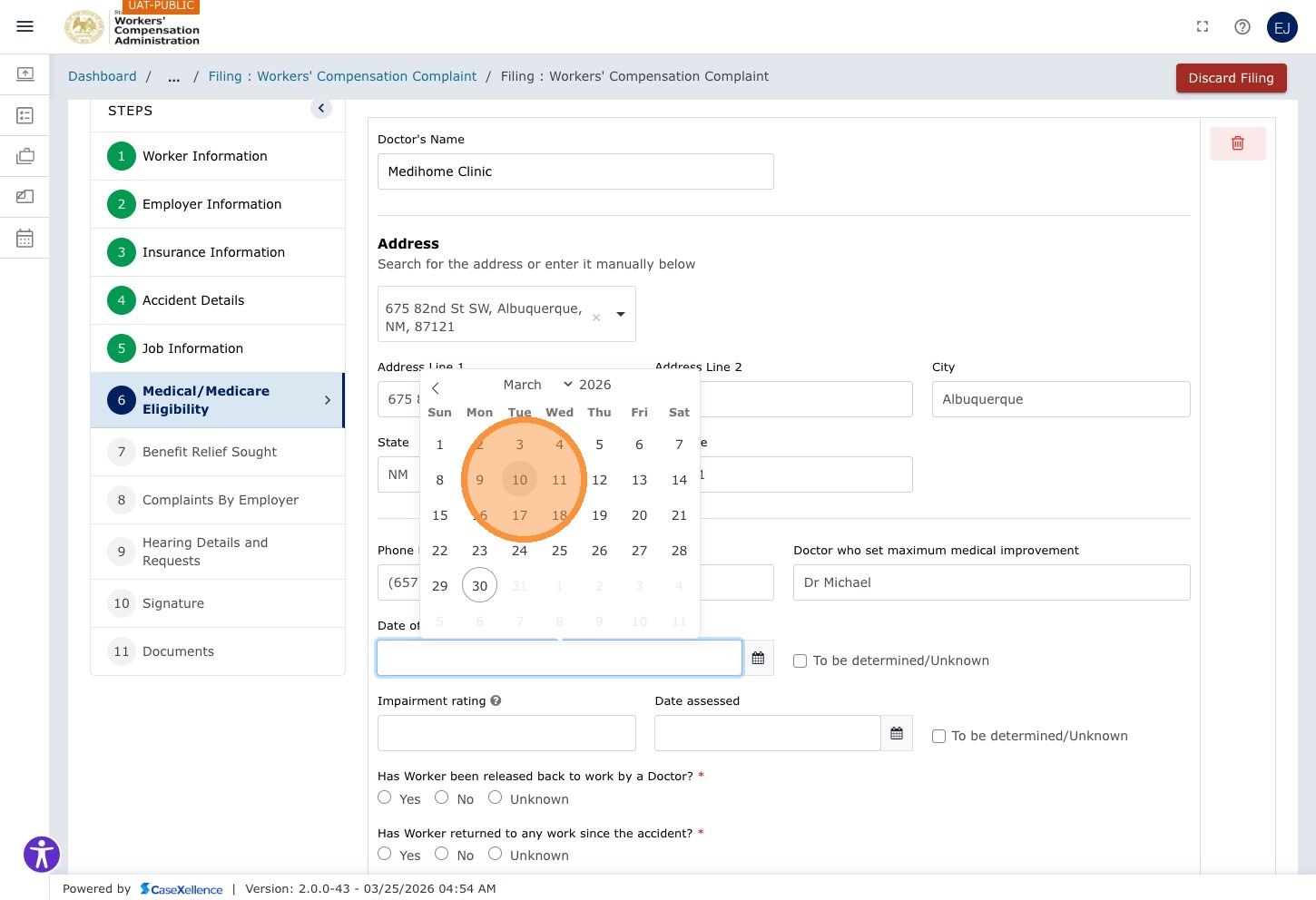The width and height of the screenshot is (1316, 900).
Task: Click the CaseXellence link in footer
Action: [x=182, y=889]
